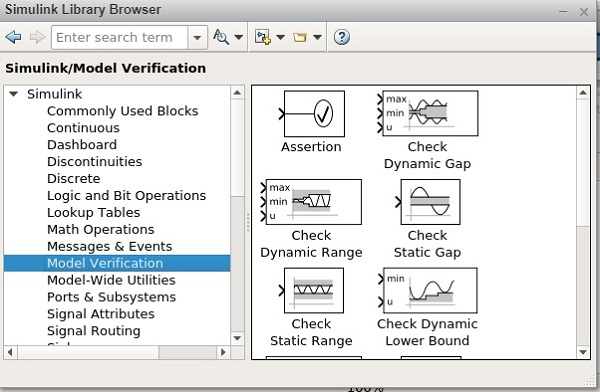Screen dimensions: 600x392
Task: Select Commonly Used Blocks library
Action: pos(122,111)
